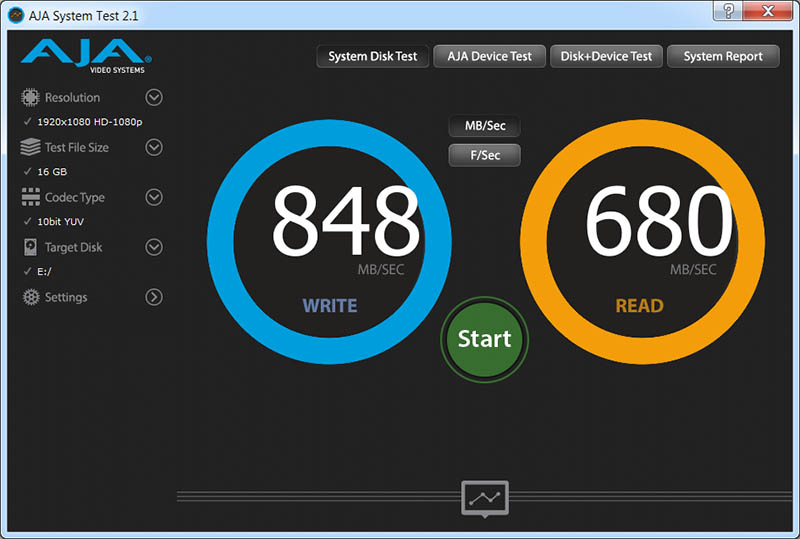The height and width of the screenshot is (539, 800).
Task: Click the Codec Type label
Action: pos(74,198)
